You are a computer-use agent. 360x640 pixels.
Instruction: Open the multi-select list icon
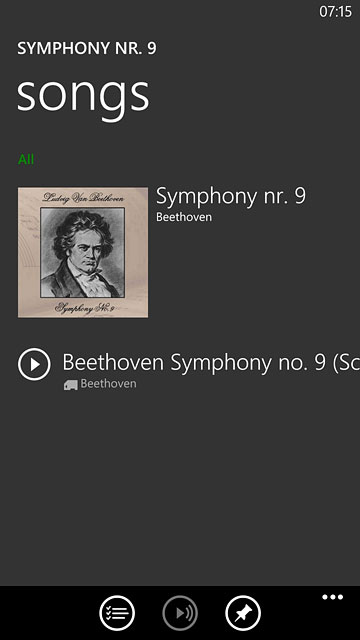coord(117,613)
